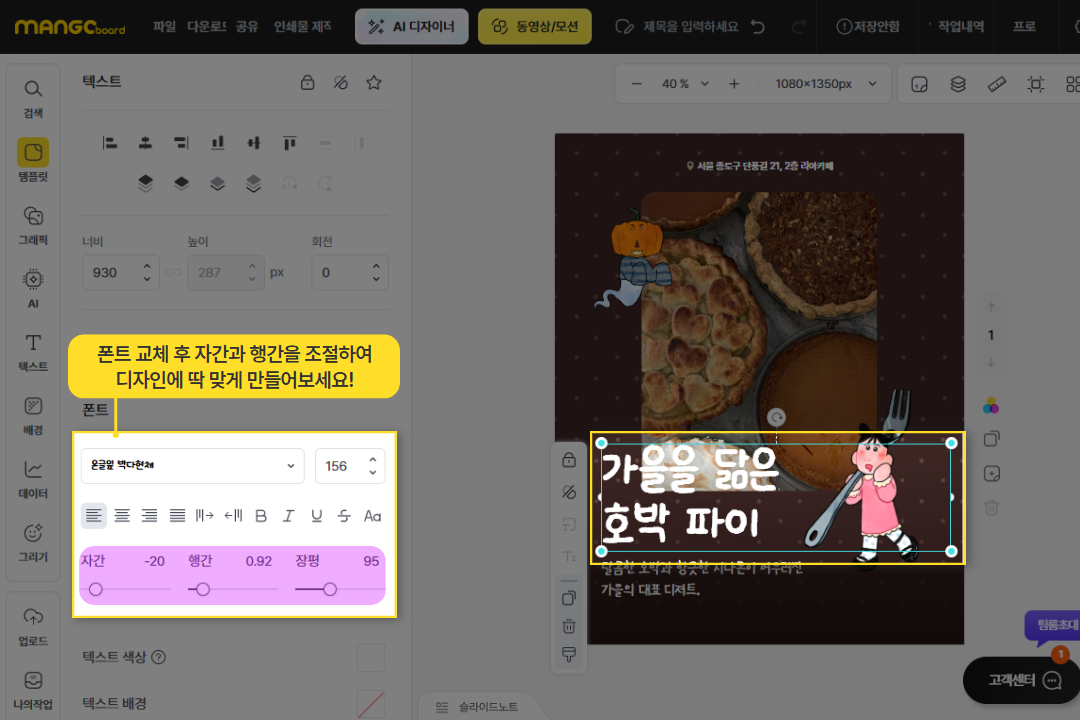Toggle bold text formatting
The width and height of the screenshot is (1080, 720).
261,516
